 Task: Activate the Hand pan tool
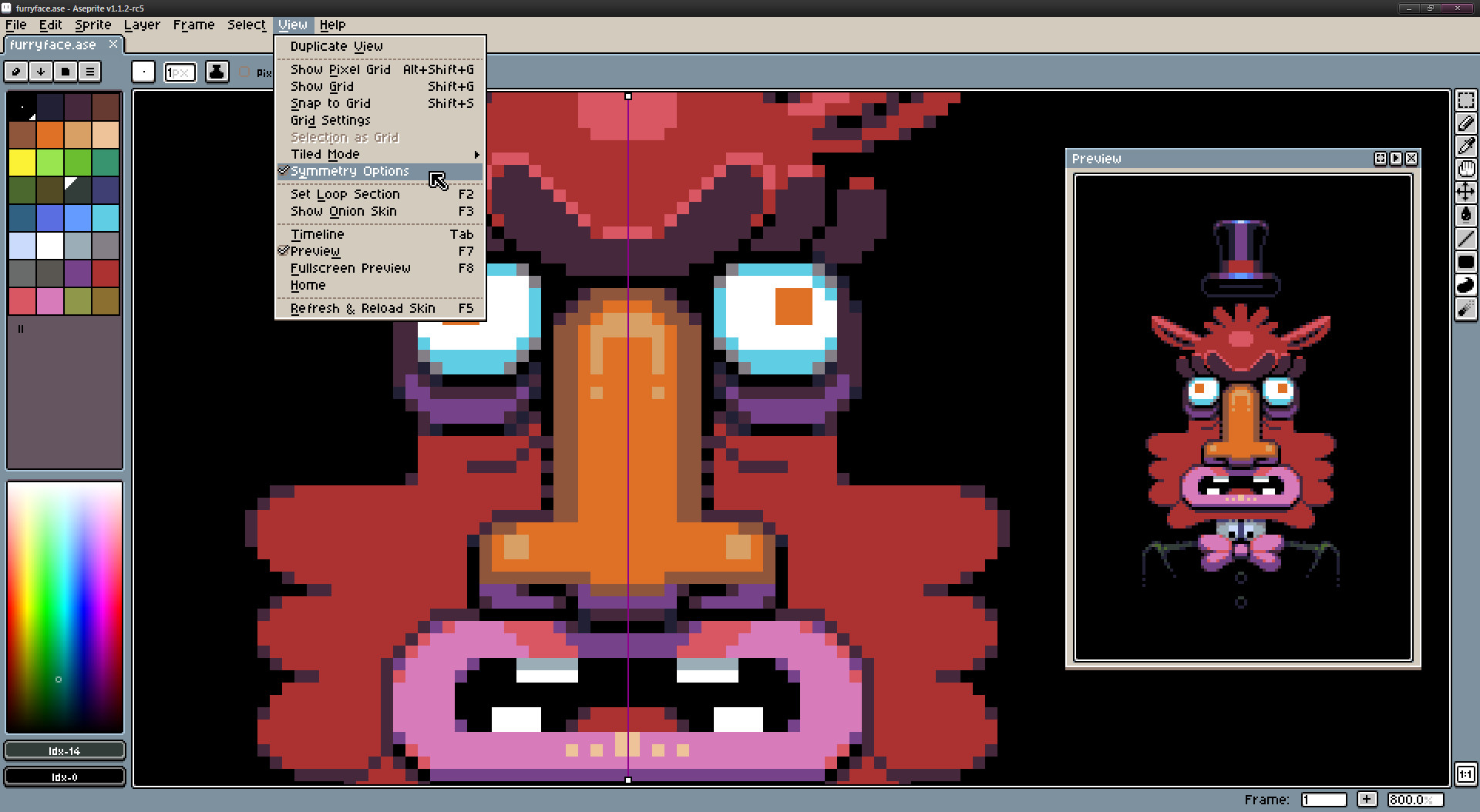click(x=1468, y=169)
